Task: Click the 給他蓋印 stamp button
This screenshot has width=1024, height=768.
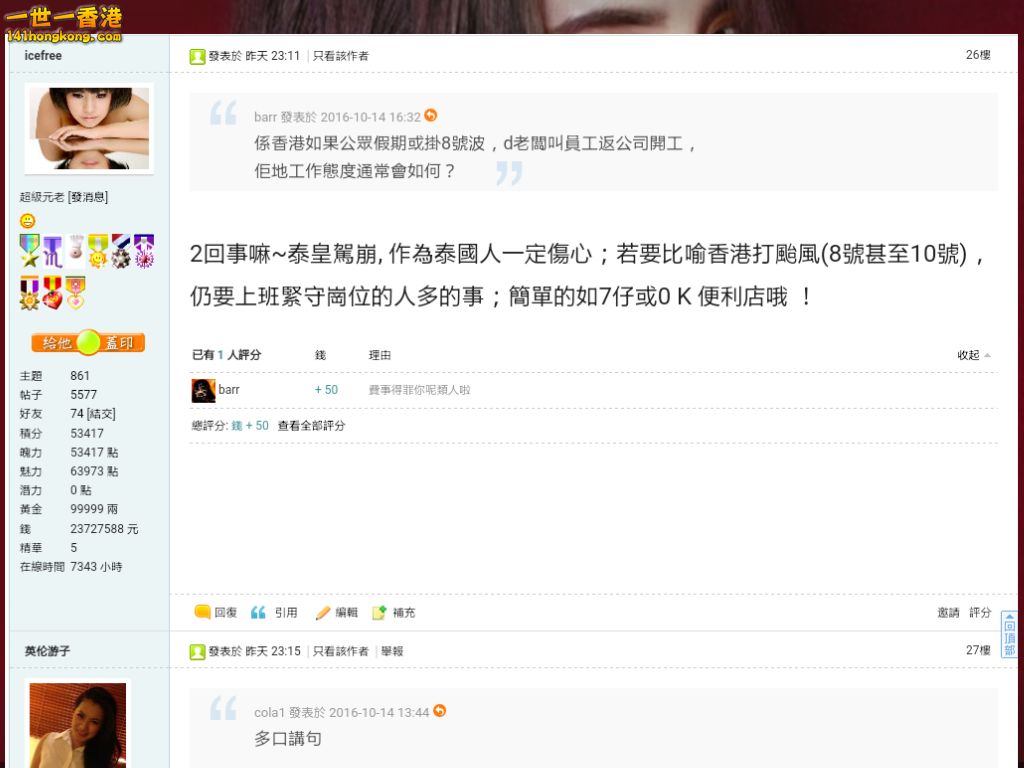Action: (x=88, y=343)
